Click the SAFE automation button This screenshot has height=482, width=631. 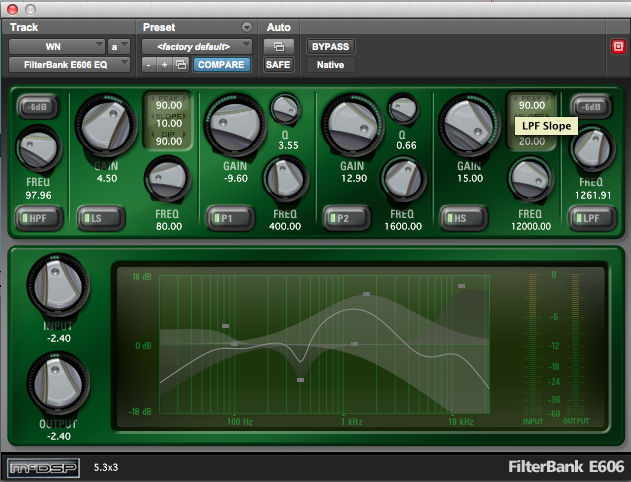tap(278, 65)
